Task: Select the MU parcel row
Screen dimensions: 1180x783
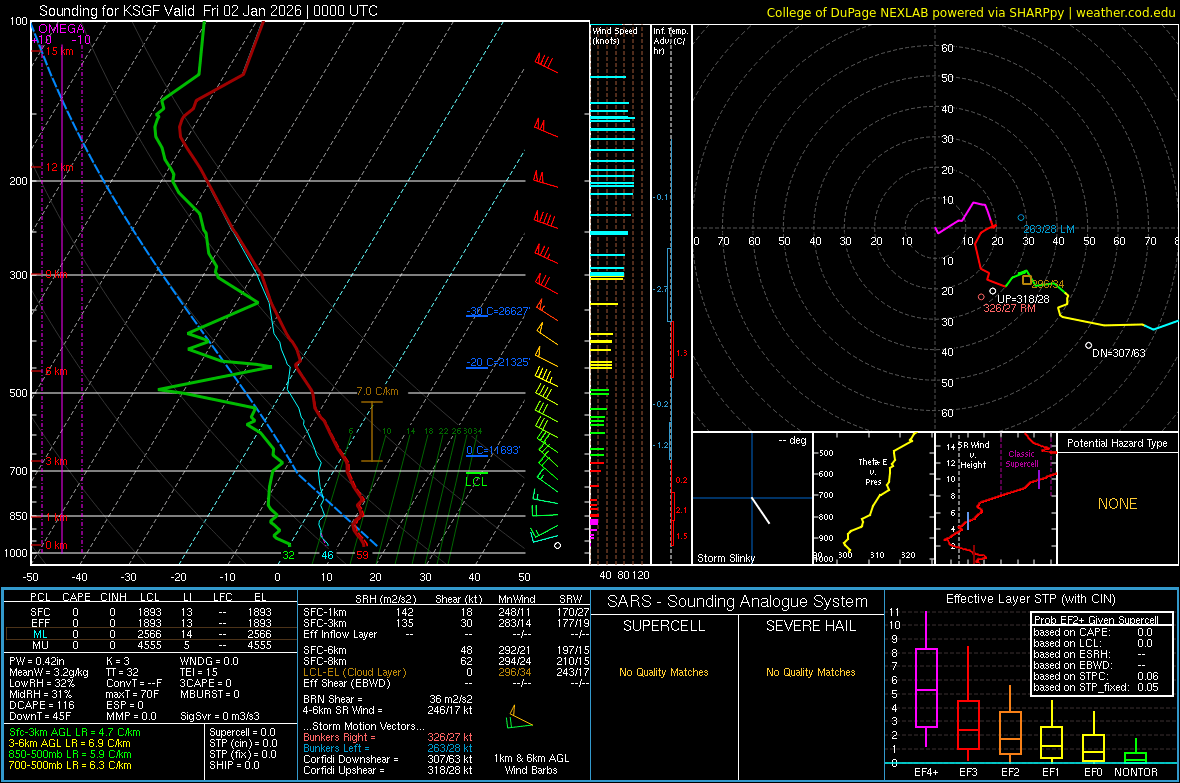Action: [x=151, y=645]
